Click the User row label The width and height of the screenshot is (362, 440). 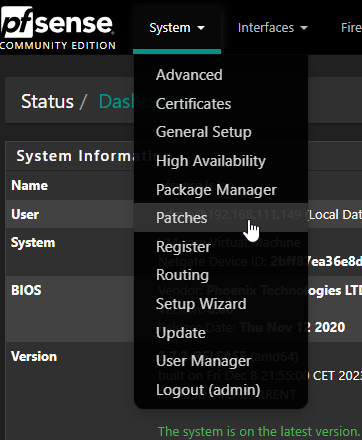point(25,214)
